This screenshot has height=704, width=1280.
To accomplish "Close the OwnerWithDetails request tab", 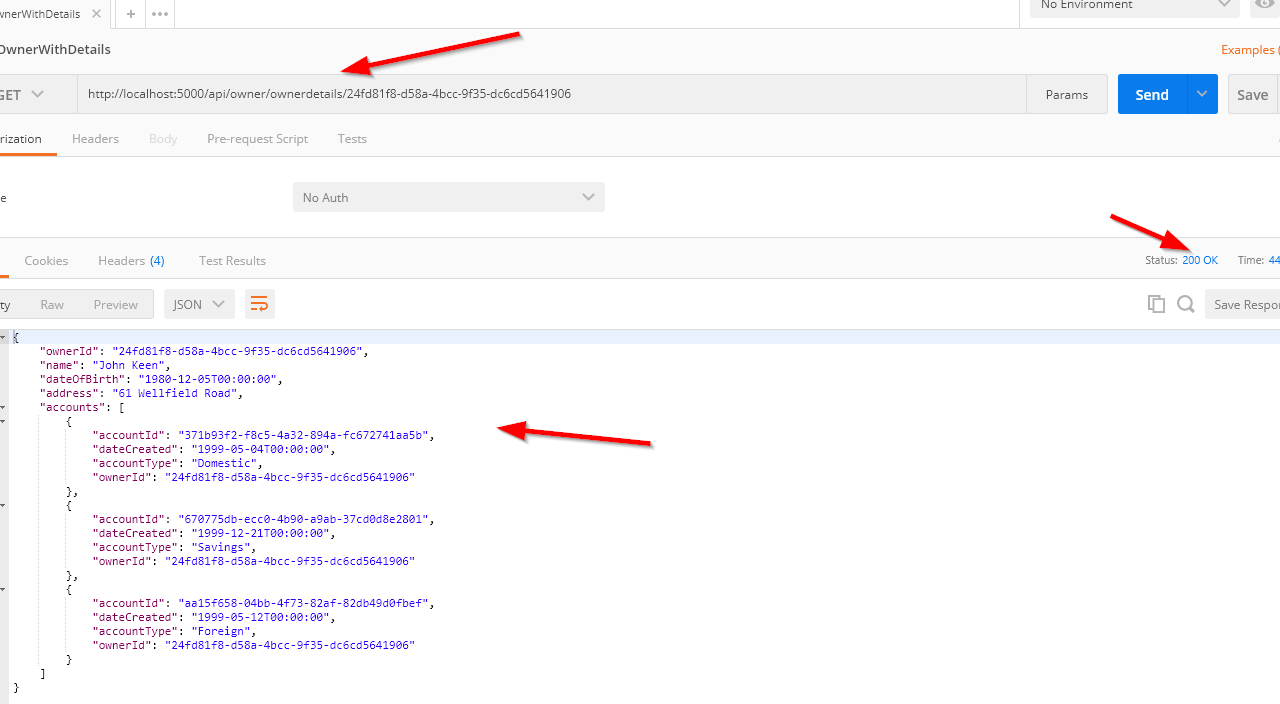I will pyautogui.click(x=96, y=14).
